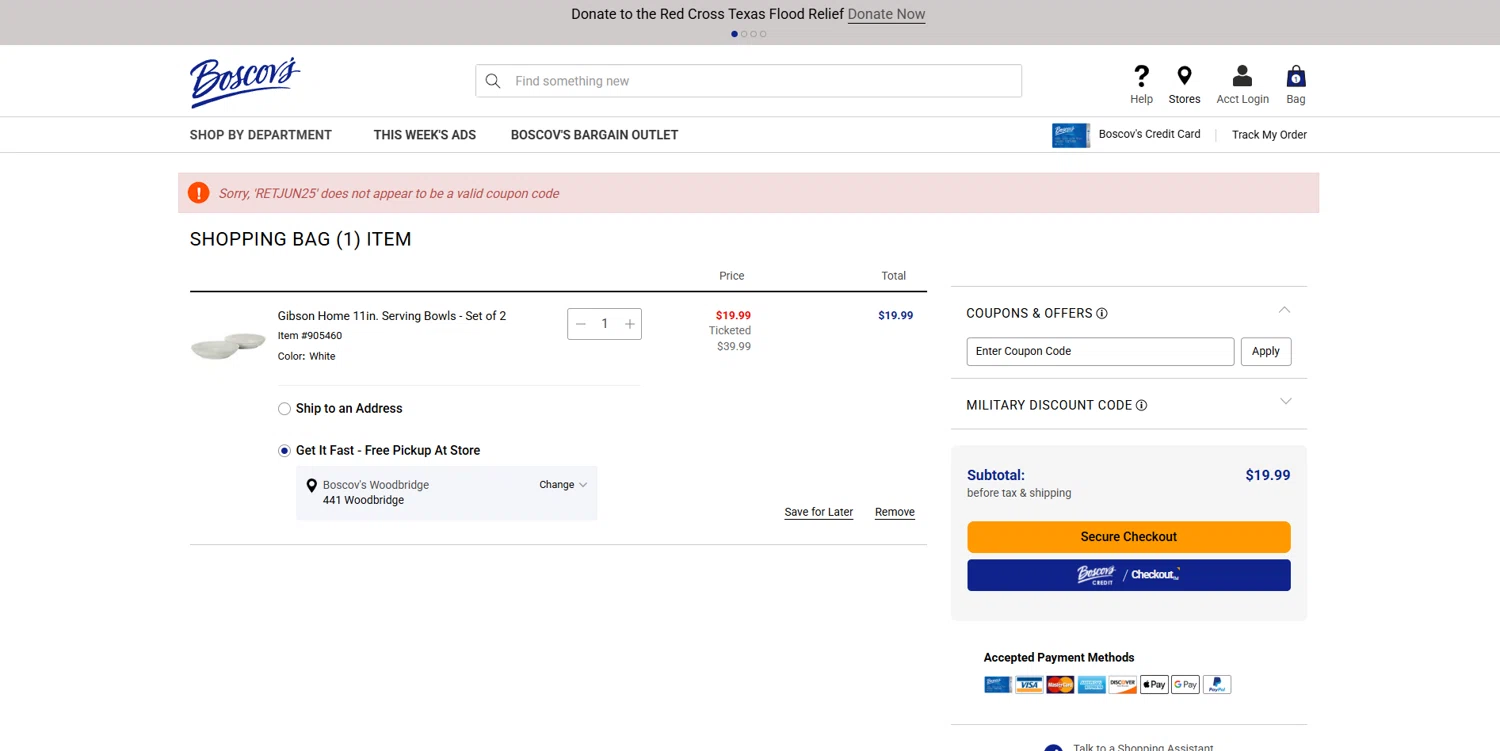Focus the Find something new search field

(748, 81)
